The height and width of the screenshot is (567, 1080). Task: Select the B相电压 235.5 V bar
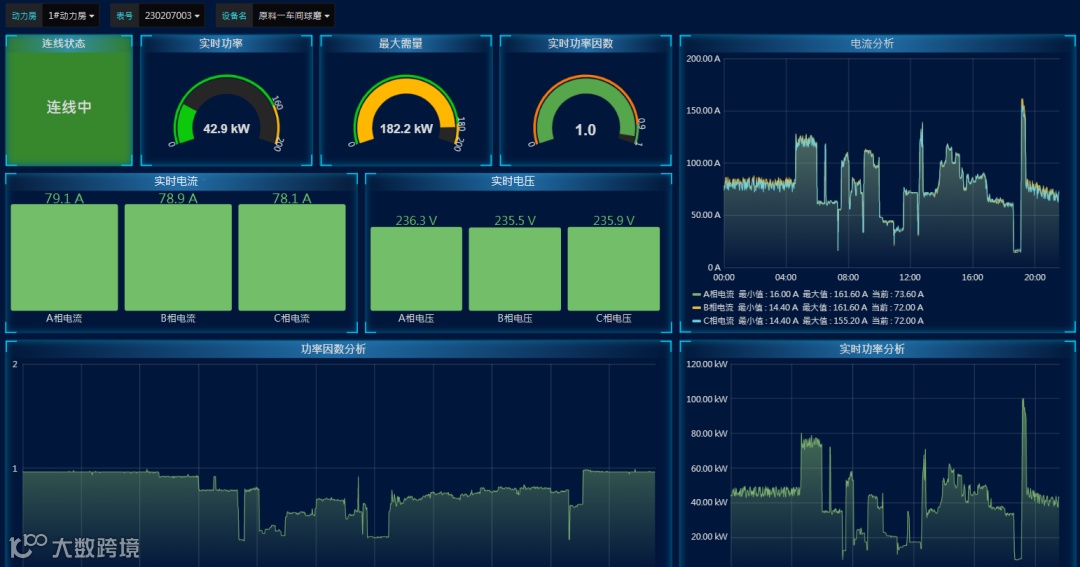pyautogui.click(x=515, y=269)
